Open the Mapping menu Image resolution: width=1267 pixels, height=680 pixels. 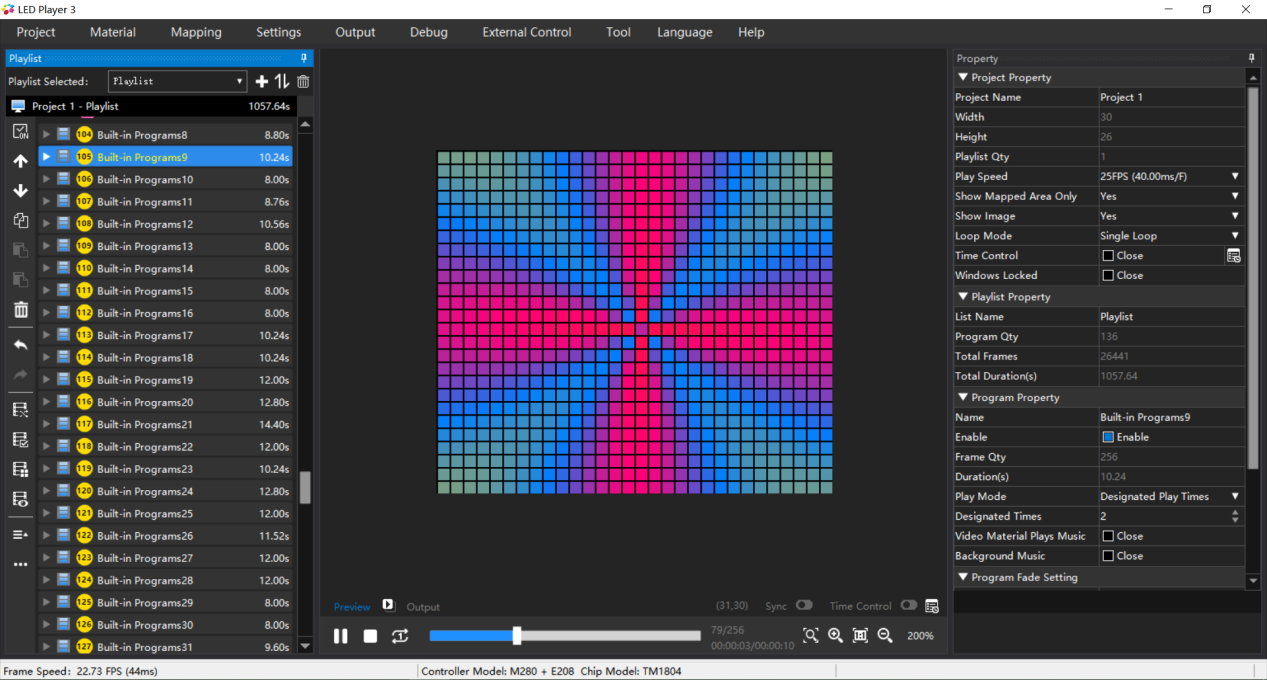click(x=196, y=32)
